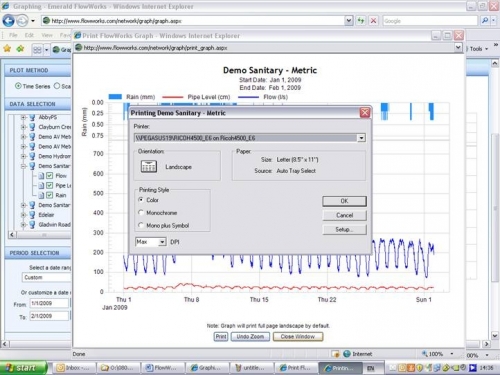
Task: Expand the Clayburn Creek tree node
Action: tap(23, 127)
